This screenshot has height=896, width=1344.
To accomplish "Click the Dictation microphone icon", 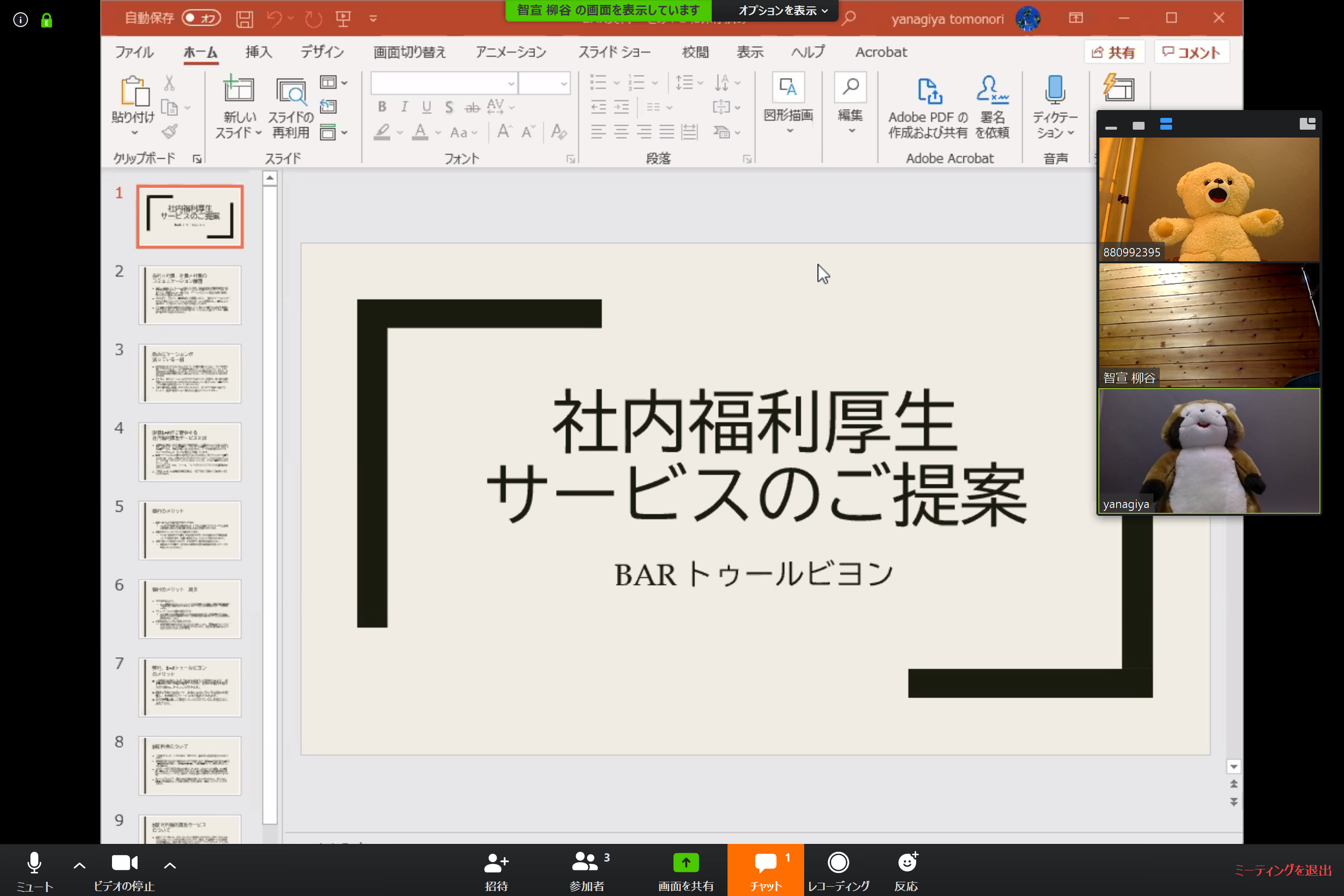I will [1055, 89].
